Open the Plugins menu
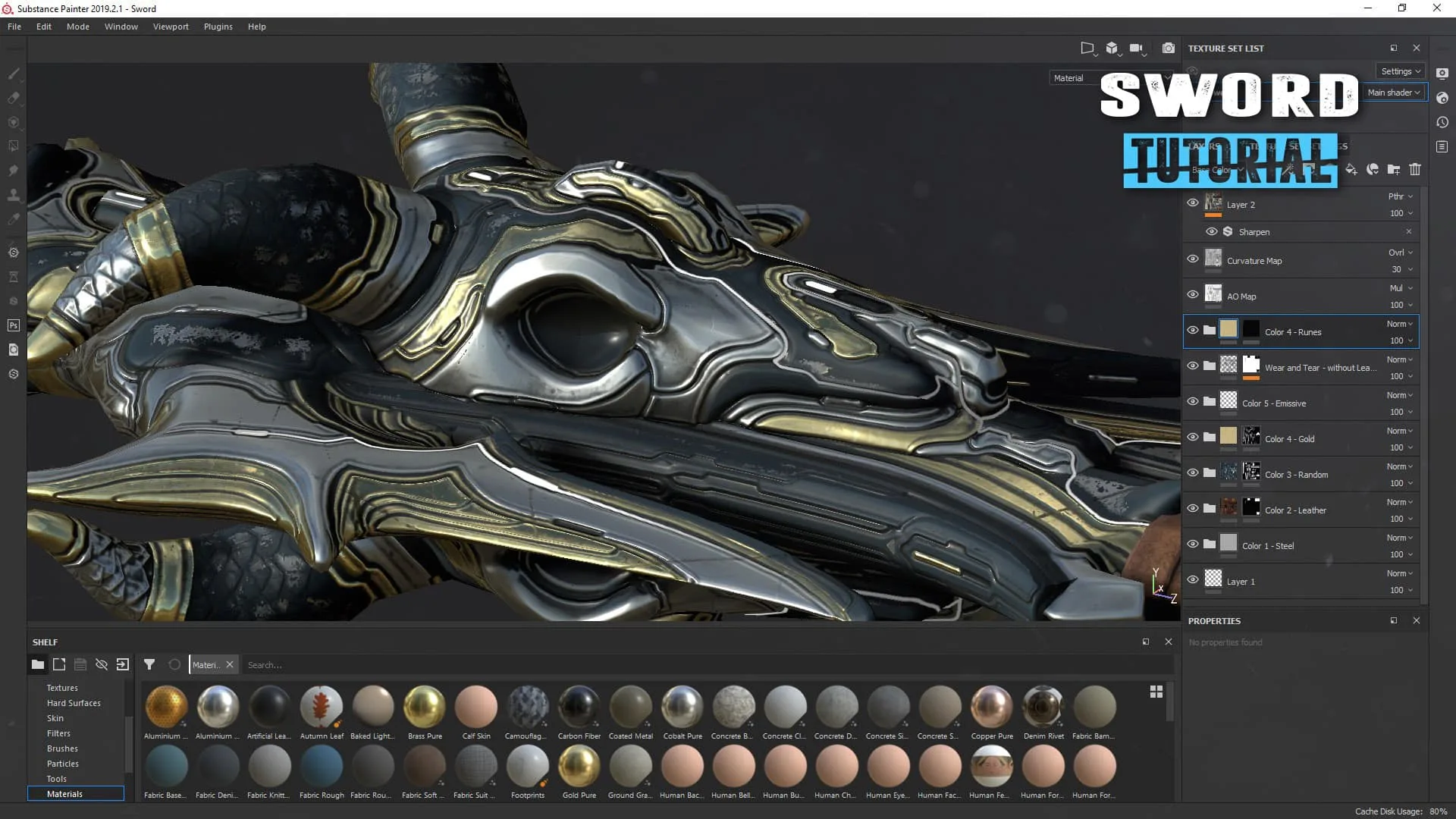Viewport: 1456px width, 819px height. click(x=218, y=27)
